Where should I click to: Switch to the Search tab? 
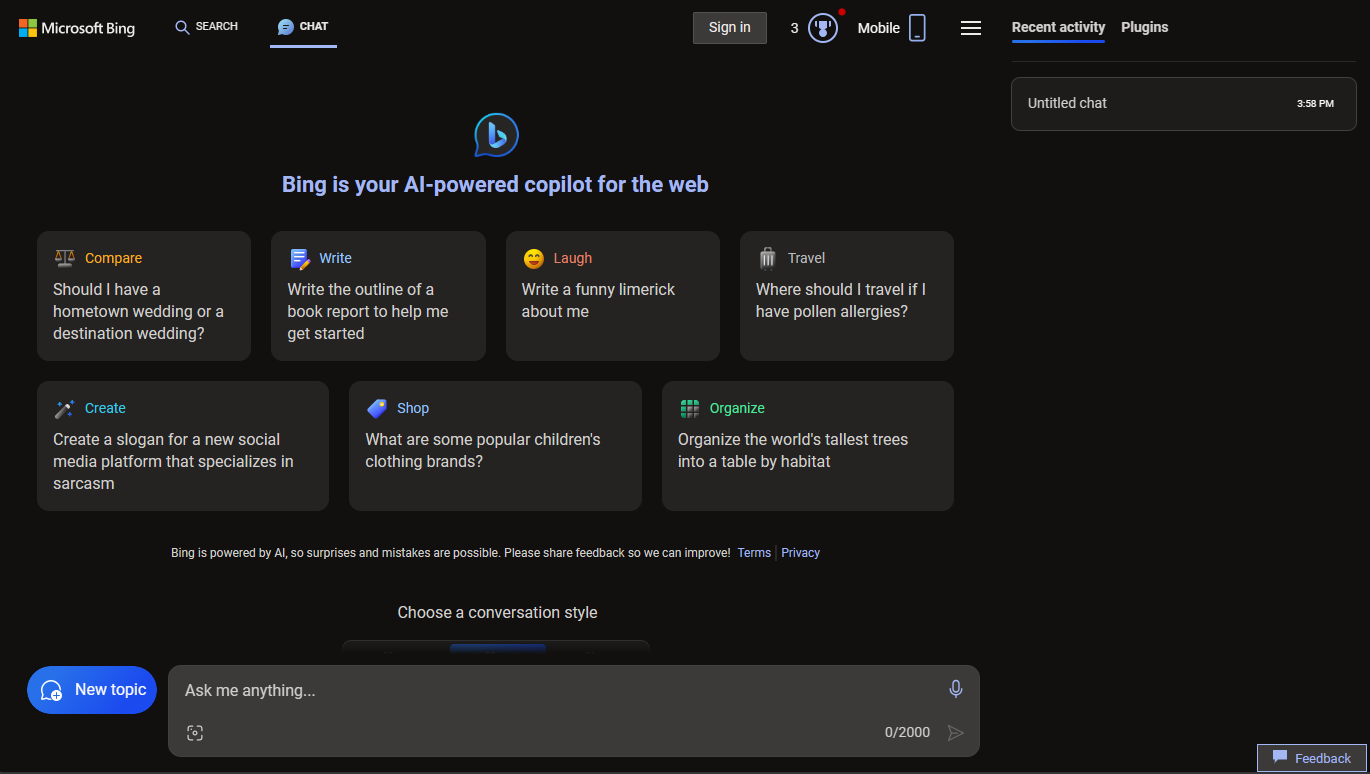[207, 27]
